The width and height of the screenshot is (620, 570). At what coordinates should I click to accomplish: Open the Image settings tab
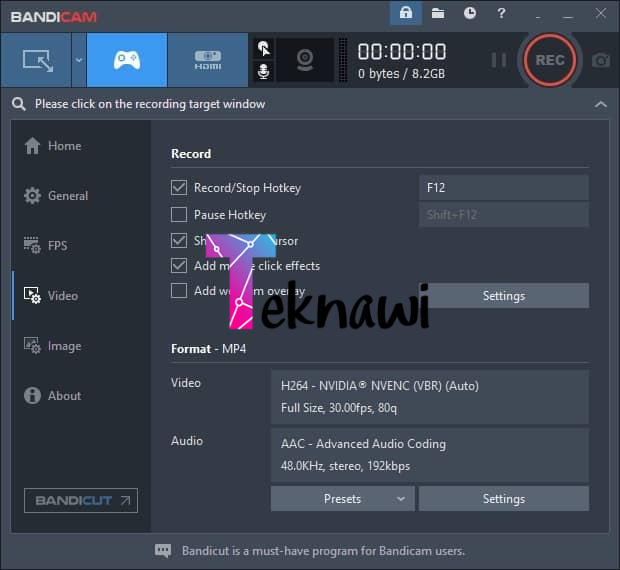tap(53, 346)
